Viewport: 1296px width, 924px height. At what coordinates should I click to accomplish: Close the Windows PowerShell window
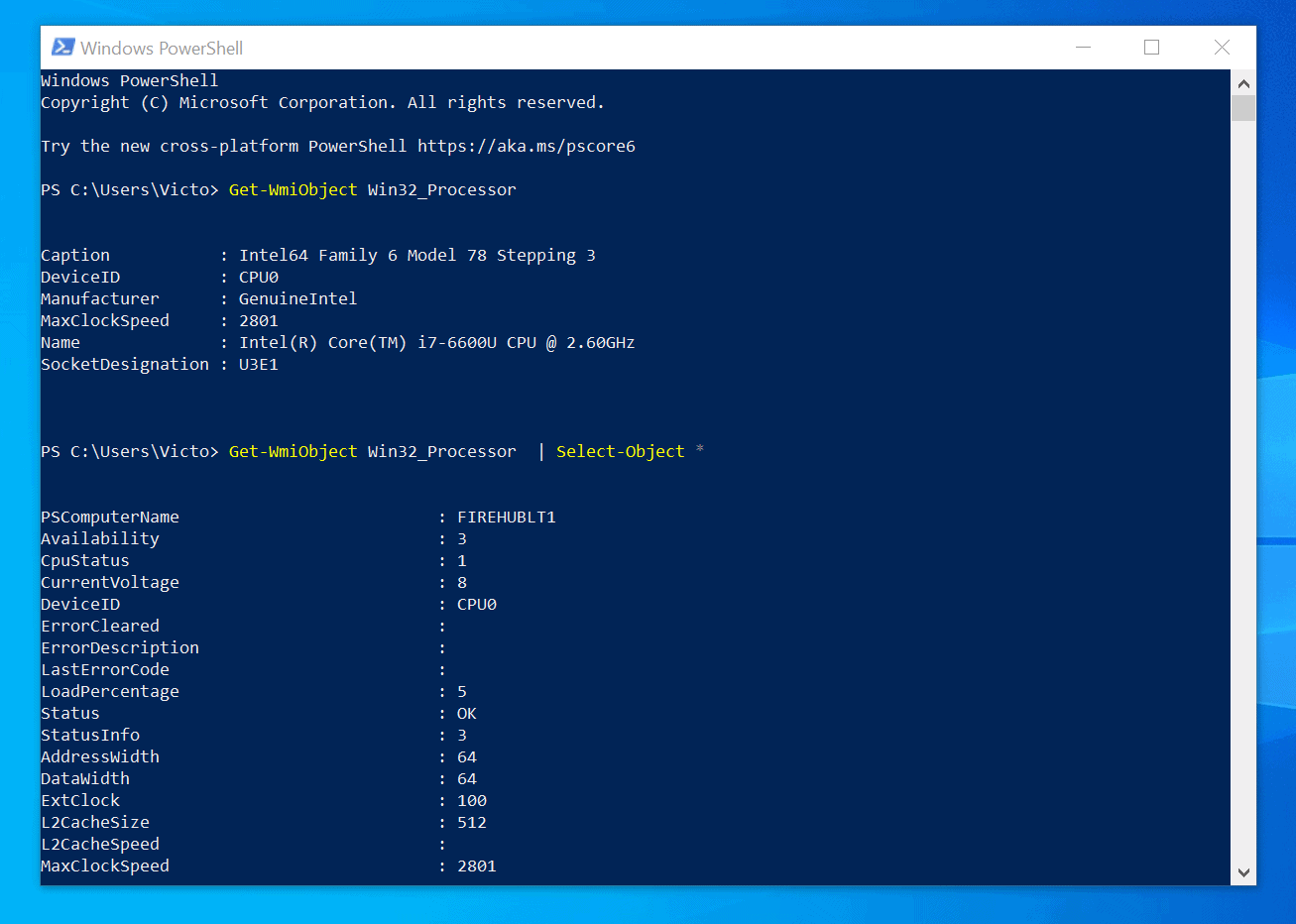click(x=1222, y=48)
